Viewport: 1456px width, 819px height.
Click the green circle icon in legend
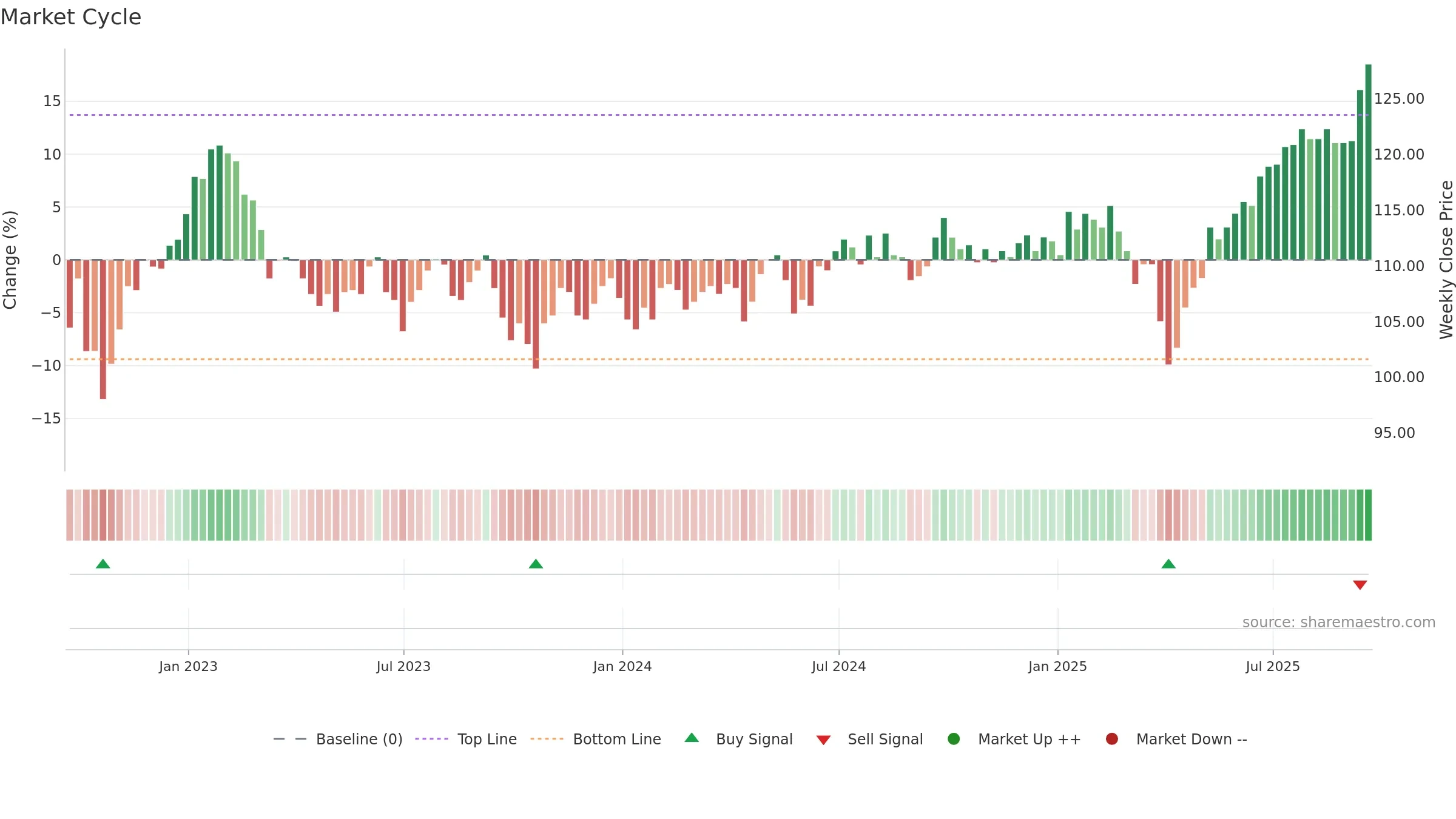point(954,739)
